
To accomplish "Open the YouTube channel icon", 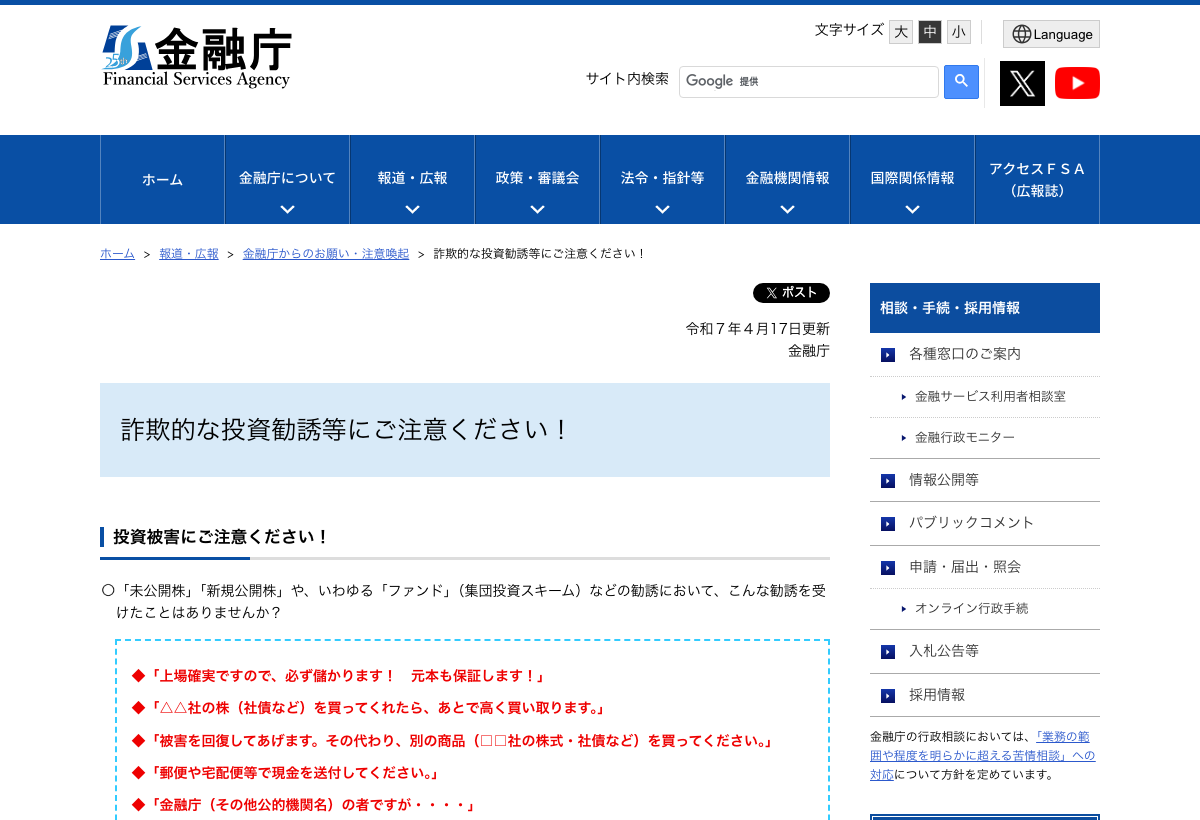I will [1077, 83].
